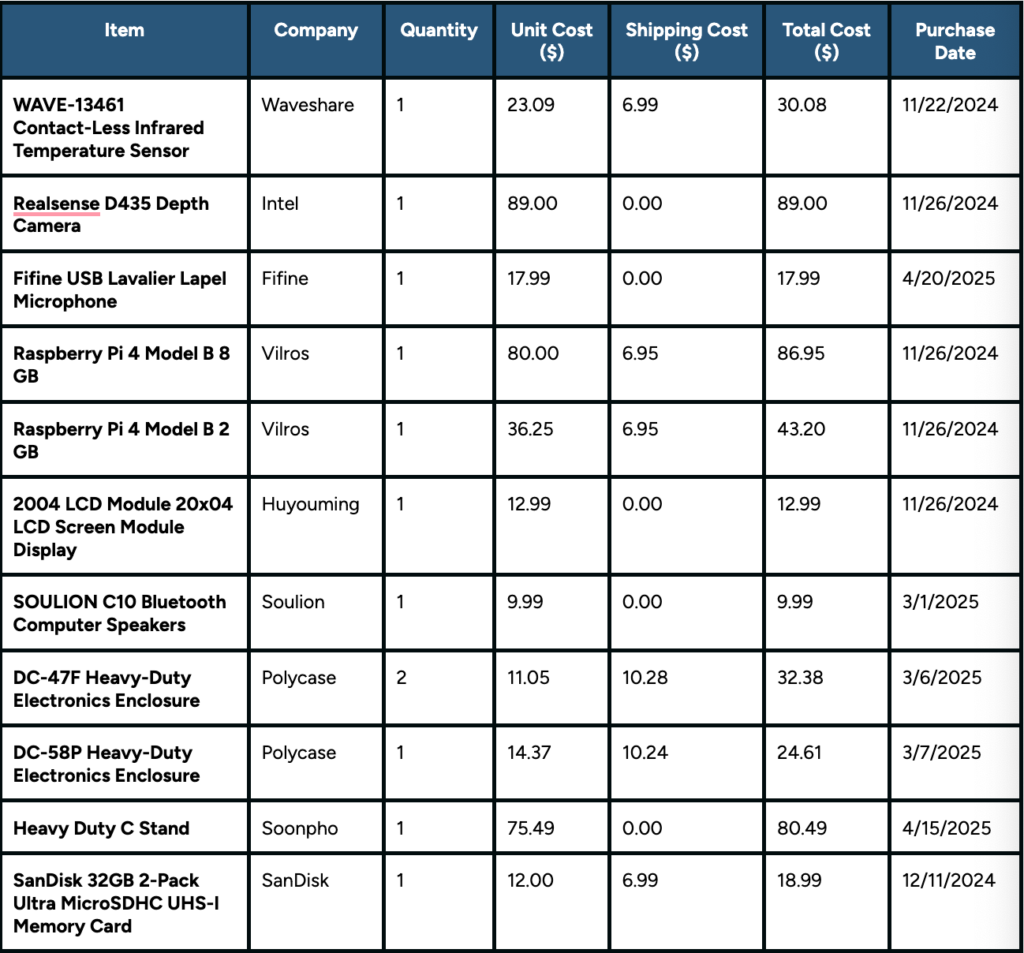Click purchase date 11/22/2024
This screenshot has height=953, width=1024.
click(955, 127)
